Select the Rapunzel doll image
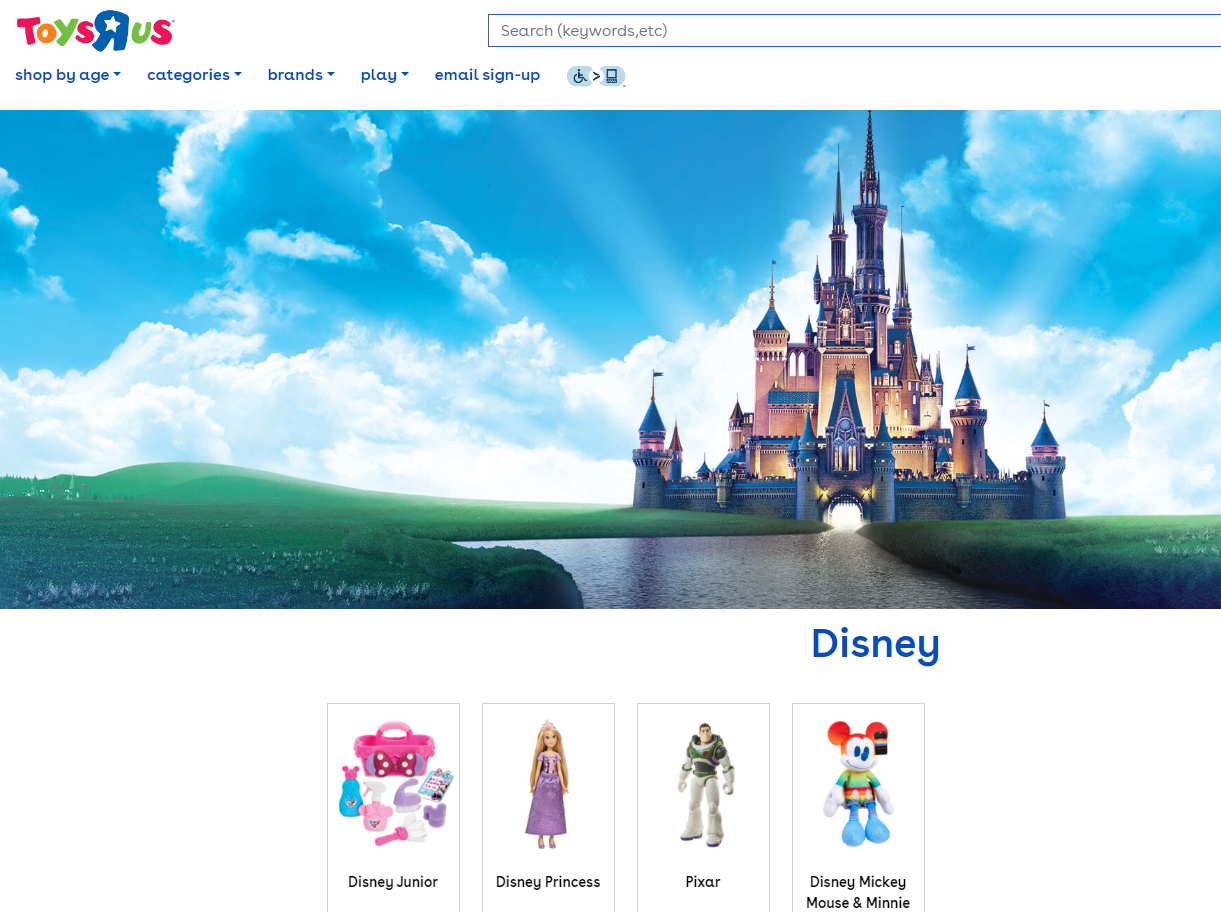The image size is (1221, 912). pyautogui.click(x=547, y=785)
